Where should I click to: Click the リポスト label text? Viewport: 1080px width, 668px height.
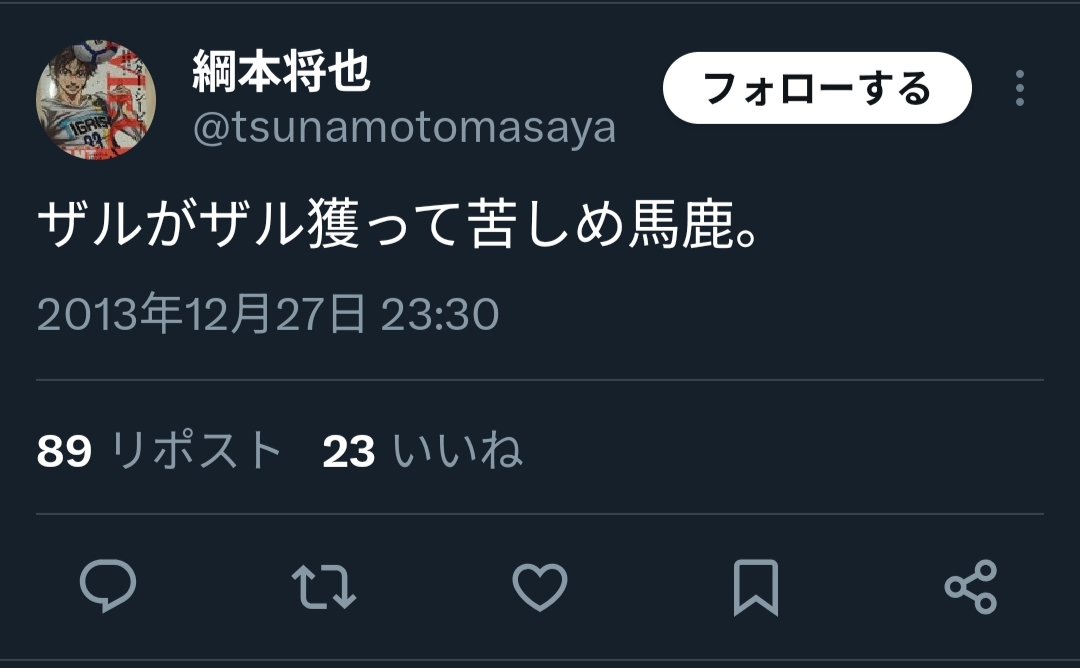[x=197, y=451]
